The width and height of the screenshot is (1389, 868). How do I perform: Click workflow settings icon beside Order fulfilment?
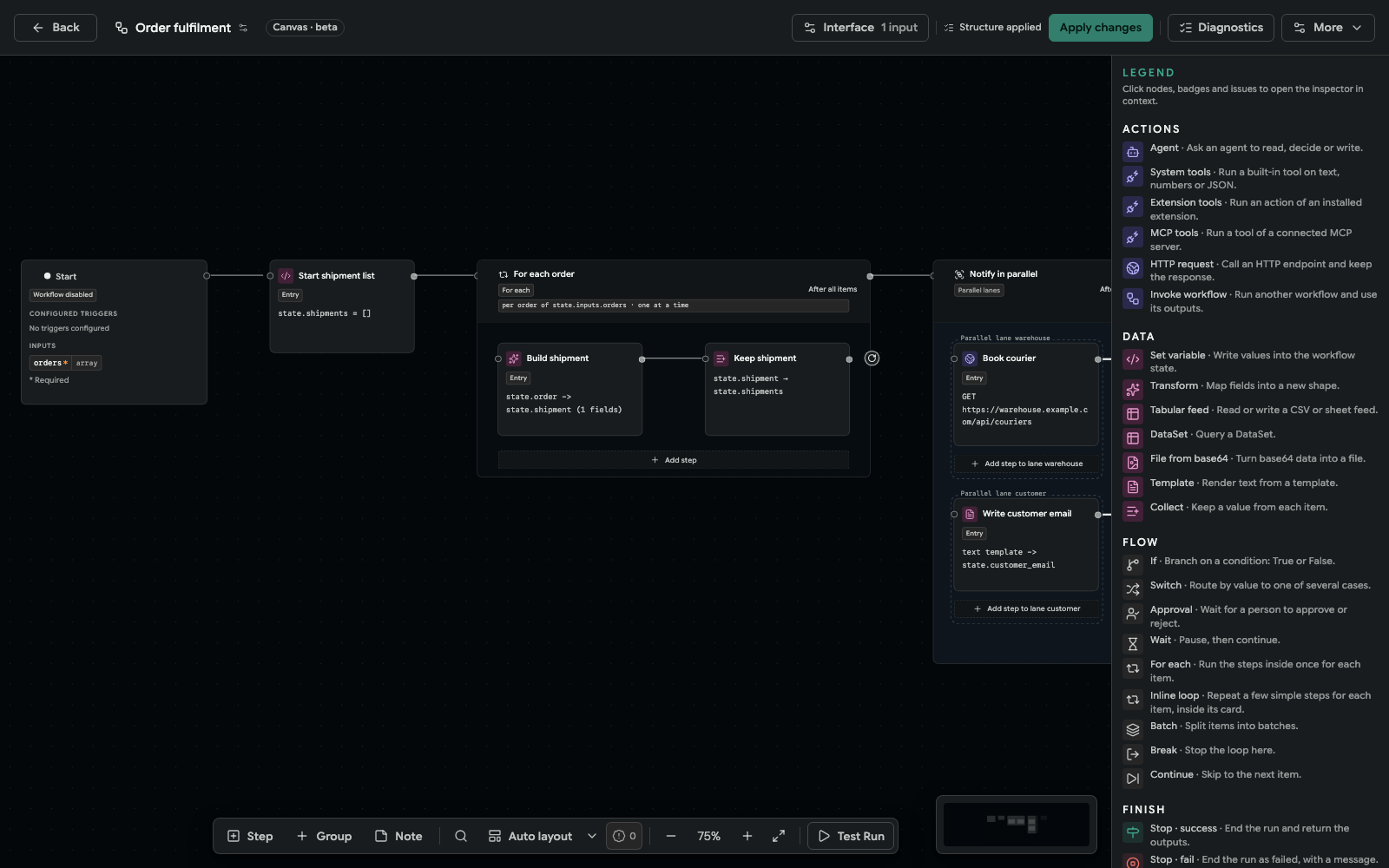click(243, 28)
